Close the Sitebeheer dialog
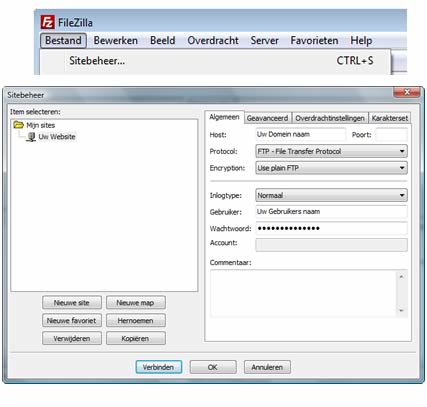 [x=407, y=92]
